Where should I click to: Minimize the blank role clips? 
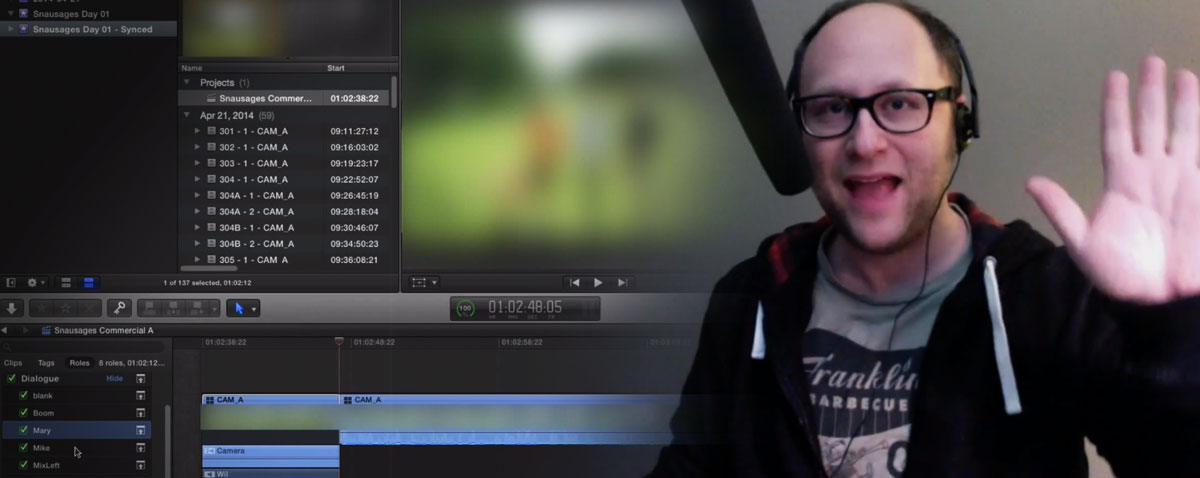[141, 396]
